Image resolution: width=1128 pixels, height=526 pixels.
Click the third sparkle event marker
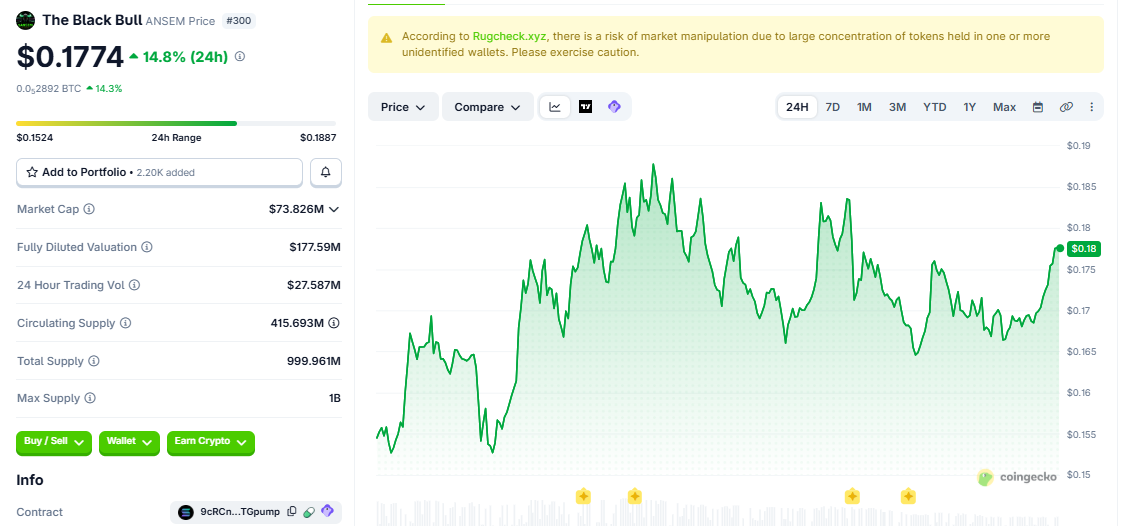[x=852, y=496]
